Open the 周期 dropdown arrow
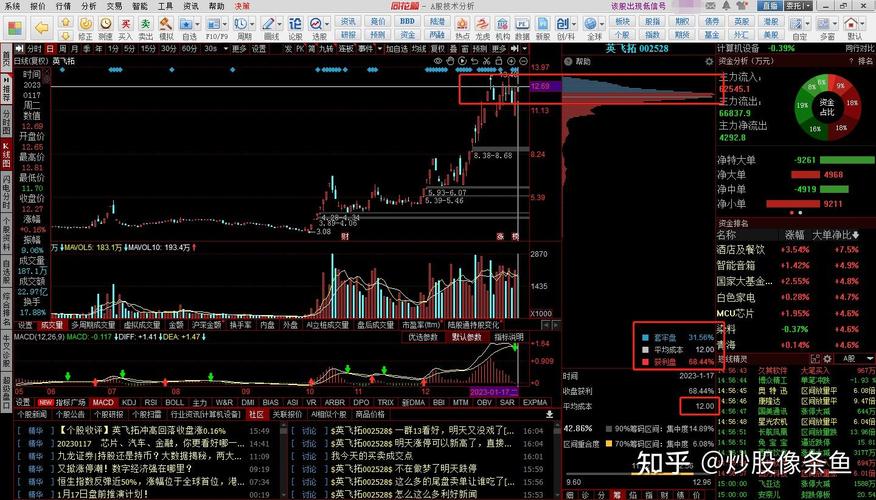This screenshot has width=876, height=500. click(x=252, y=24)
